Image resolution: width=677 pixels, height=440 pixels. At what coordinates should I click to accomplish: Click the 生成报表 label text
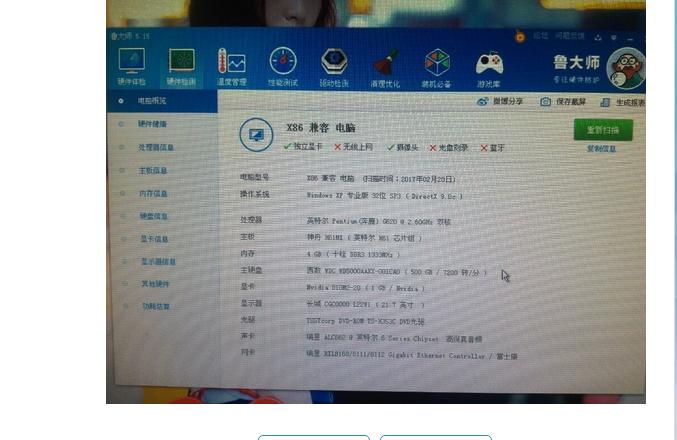click(630, 103)
